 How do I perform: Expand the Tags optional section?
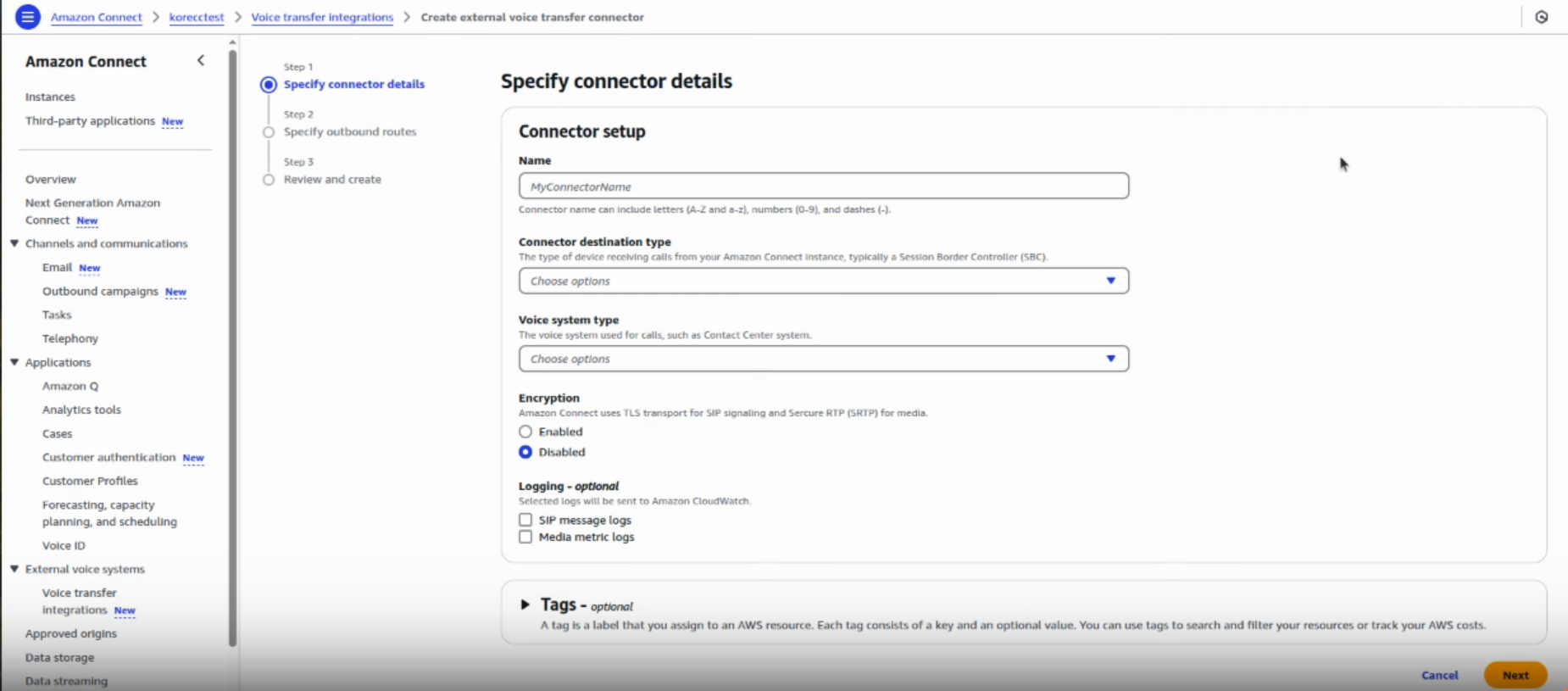tap(525, 605)
